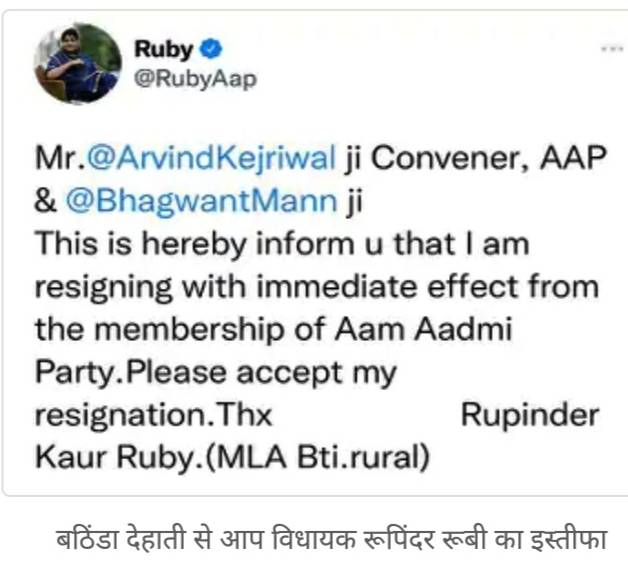This screenshot has width=628, height=580.
Task: Click the display name Ruby
Action: pos(163,49)
